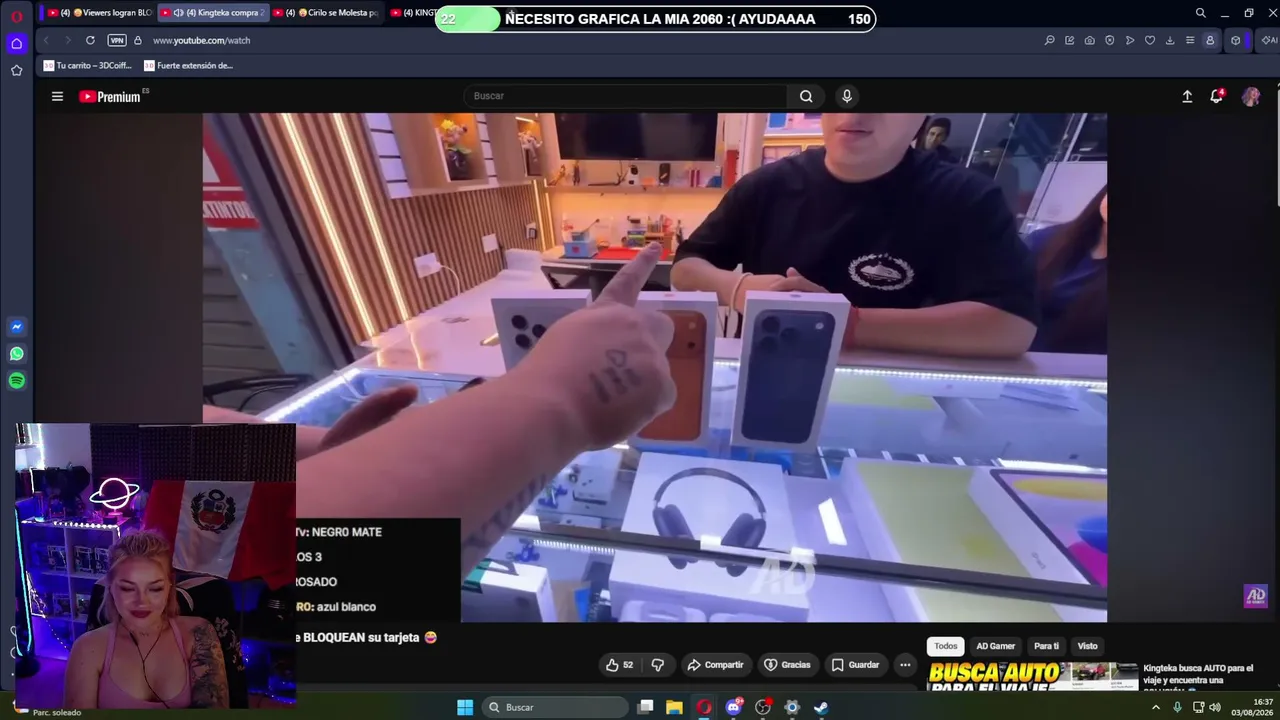Screen dimensions: 1280x720
Task: Open the 'Fuerte extensión de' bookmark
Action: click(x=188, y=65)
